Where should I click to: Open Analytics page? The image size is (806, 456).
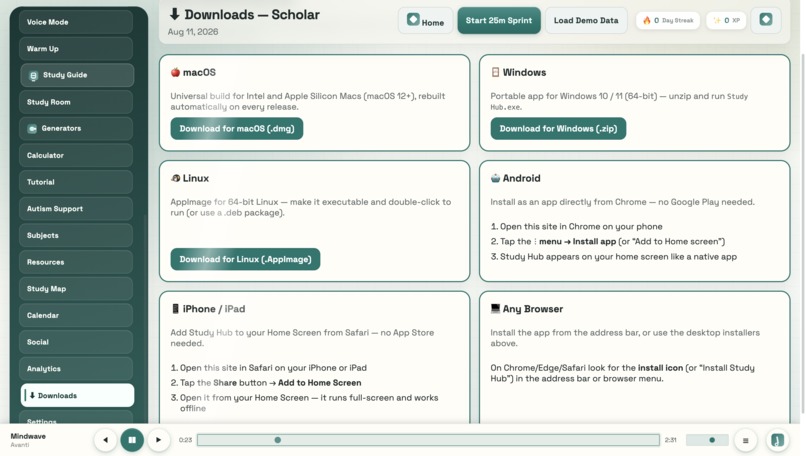click(x=76, y=369)
